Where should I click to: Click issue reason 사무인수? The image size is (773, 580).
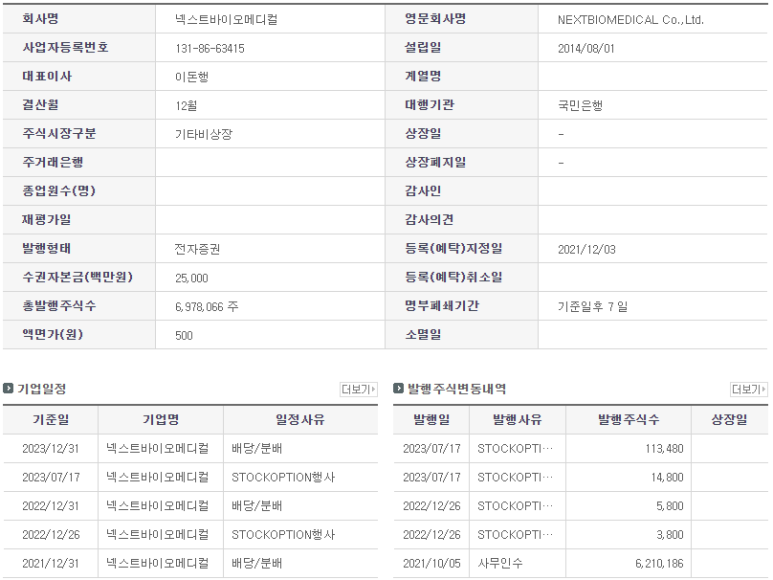coord(500,563)
